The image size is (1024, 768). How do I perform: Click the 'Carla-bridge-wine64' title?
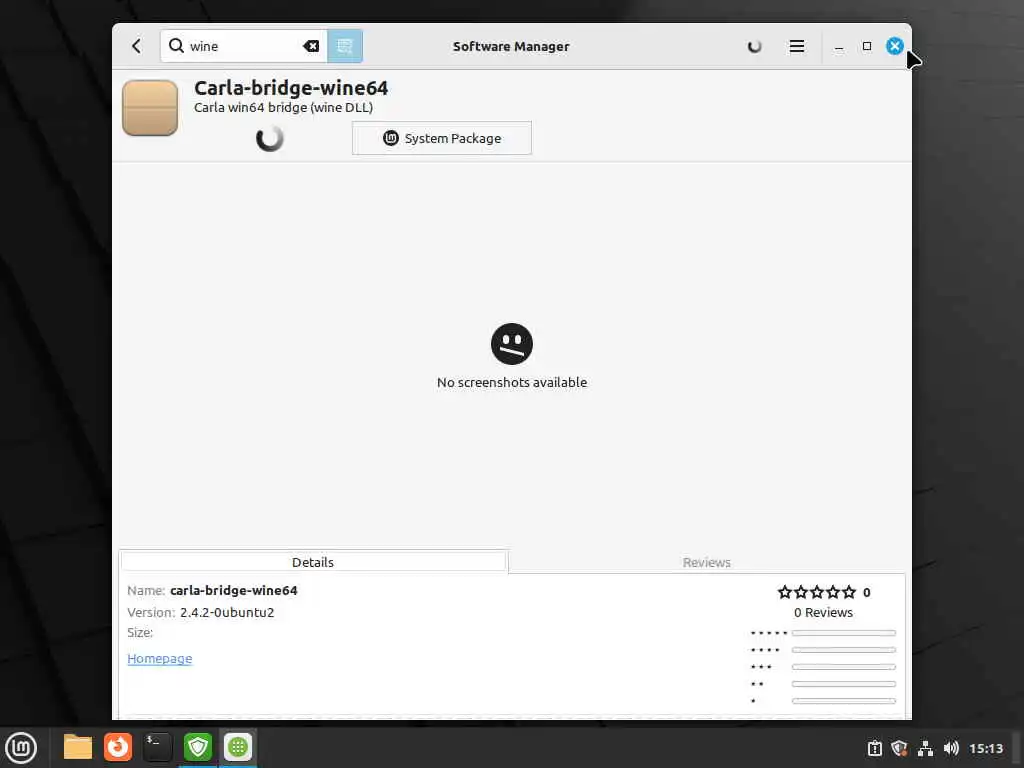coord(291,88)
